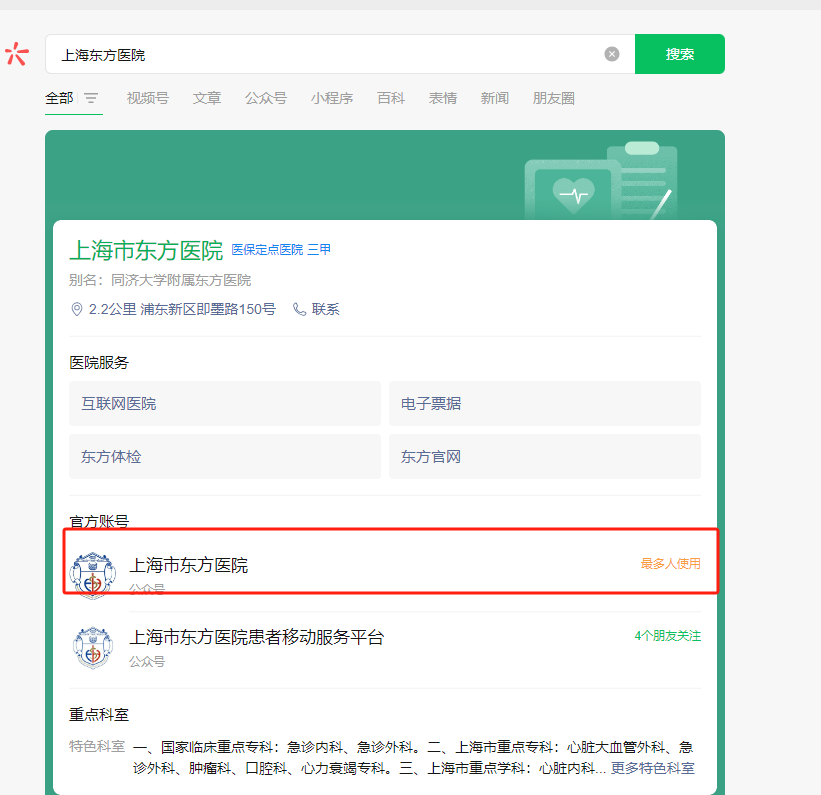Click the 4个朋友关注 label
Viewport: 821px width, 795px height.
tap(668, 636)
